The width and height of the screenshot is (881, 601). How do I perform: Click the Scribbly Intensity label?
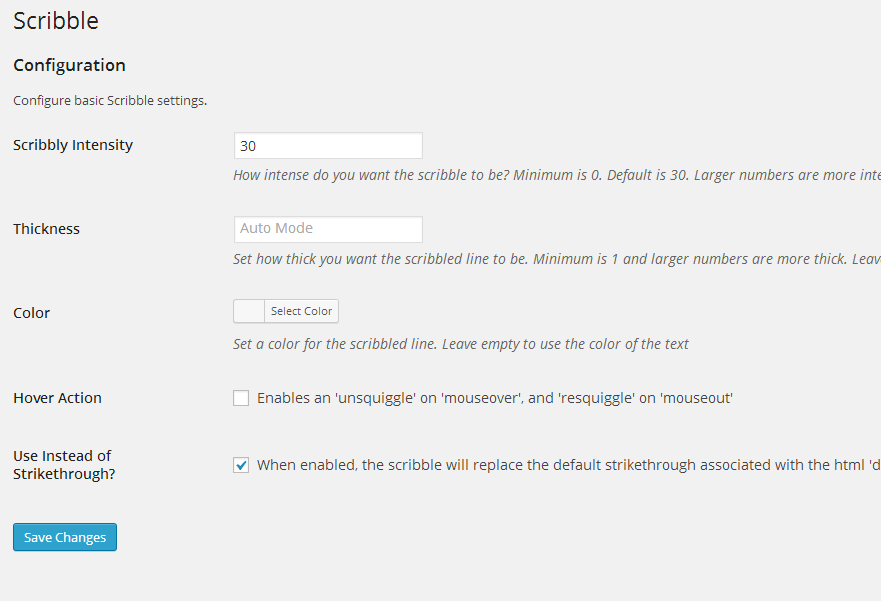click(x=73, y=145)
